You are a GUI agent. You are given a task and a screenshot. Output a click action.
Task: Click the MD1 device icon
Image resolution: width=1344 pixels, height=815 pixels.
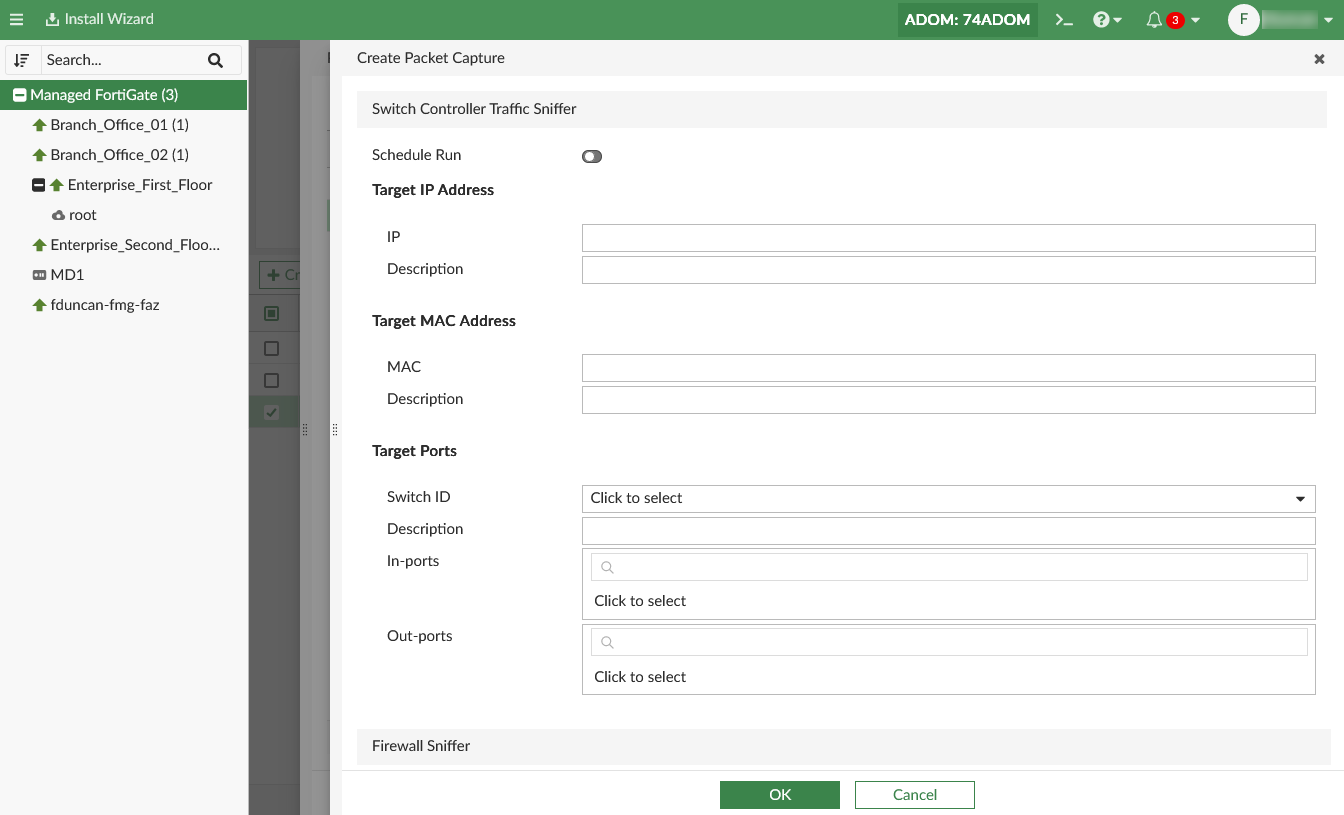(40, 275)
